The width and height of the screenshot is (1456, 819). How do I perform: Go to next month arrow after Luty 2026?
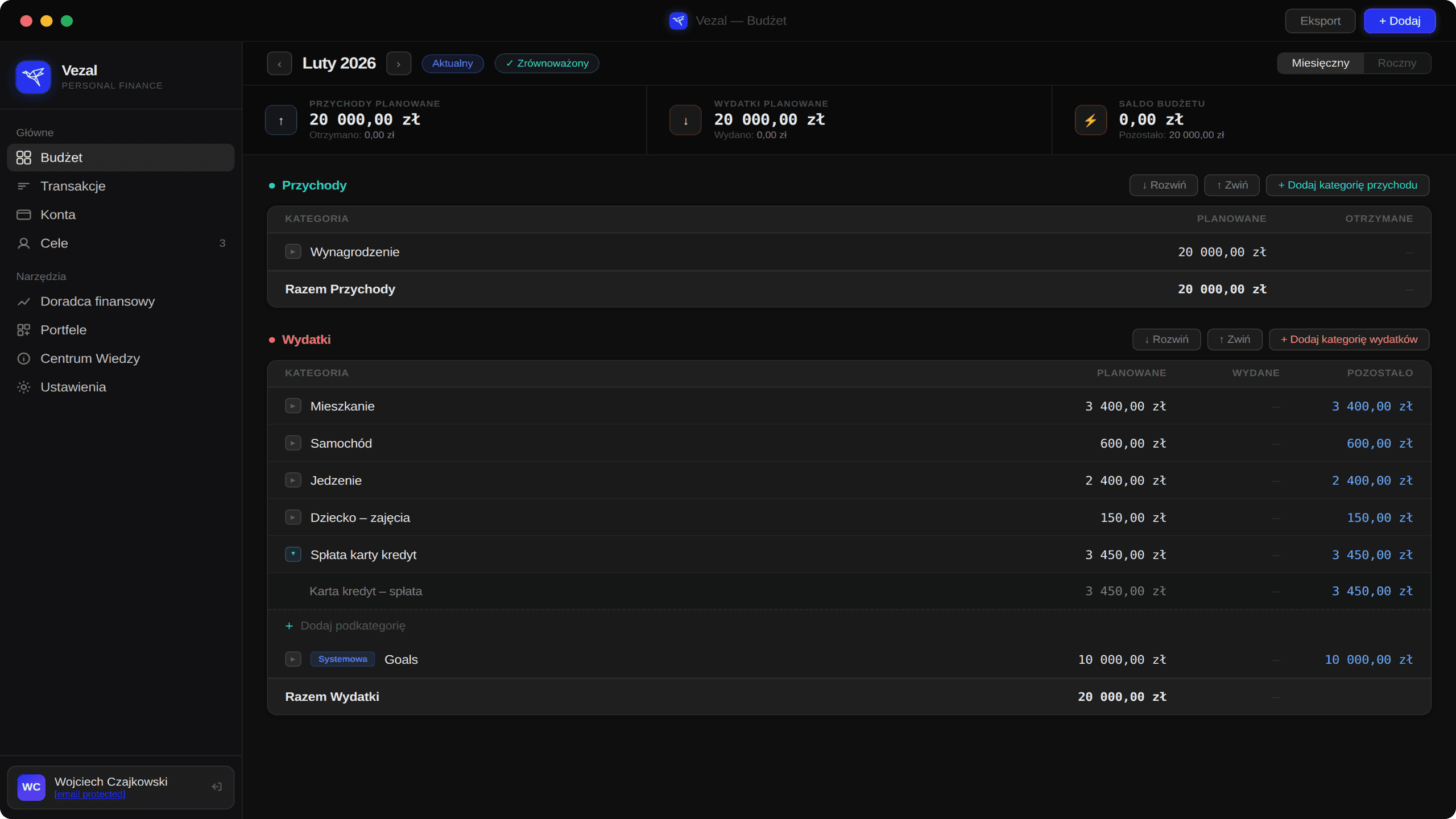point(399,64)
